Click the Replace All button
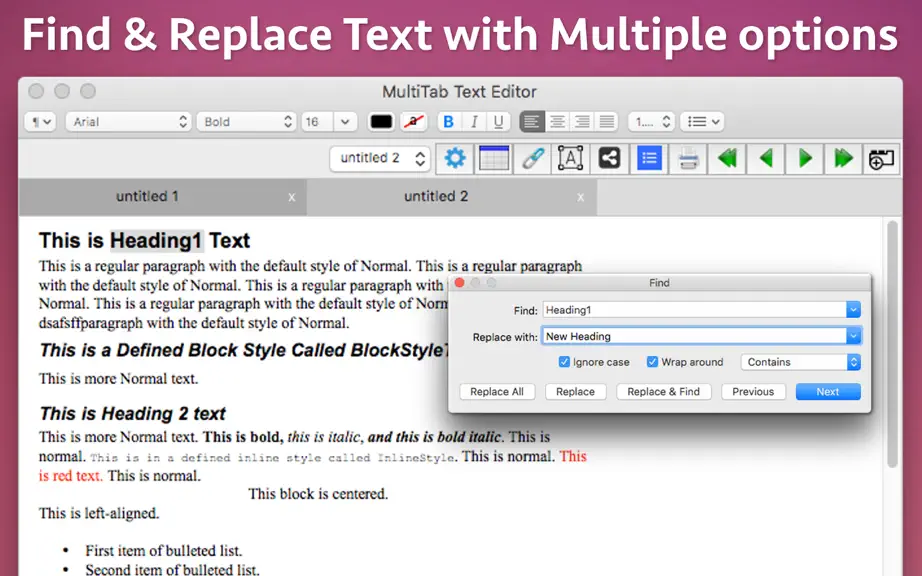The image size is (922, 576). (x=497, y=391)
